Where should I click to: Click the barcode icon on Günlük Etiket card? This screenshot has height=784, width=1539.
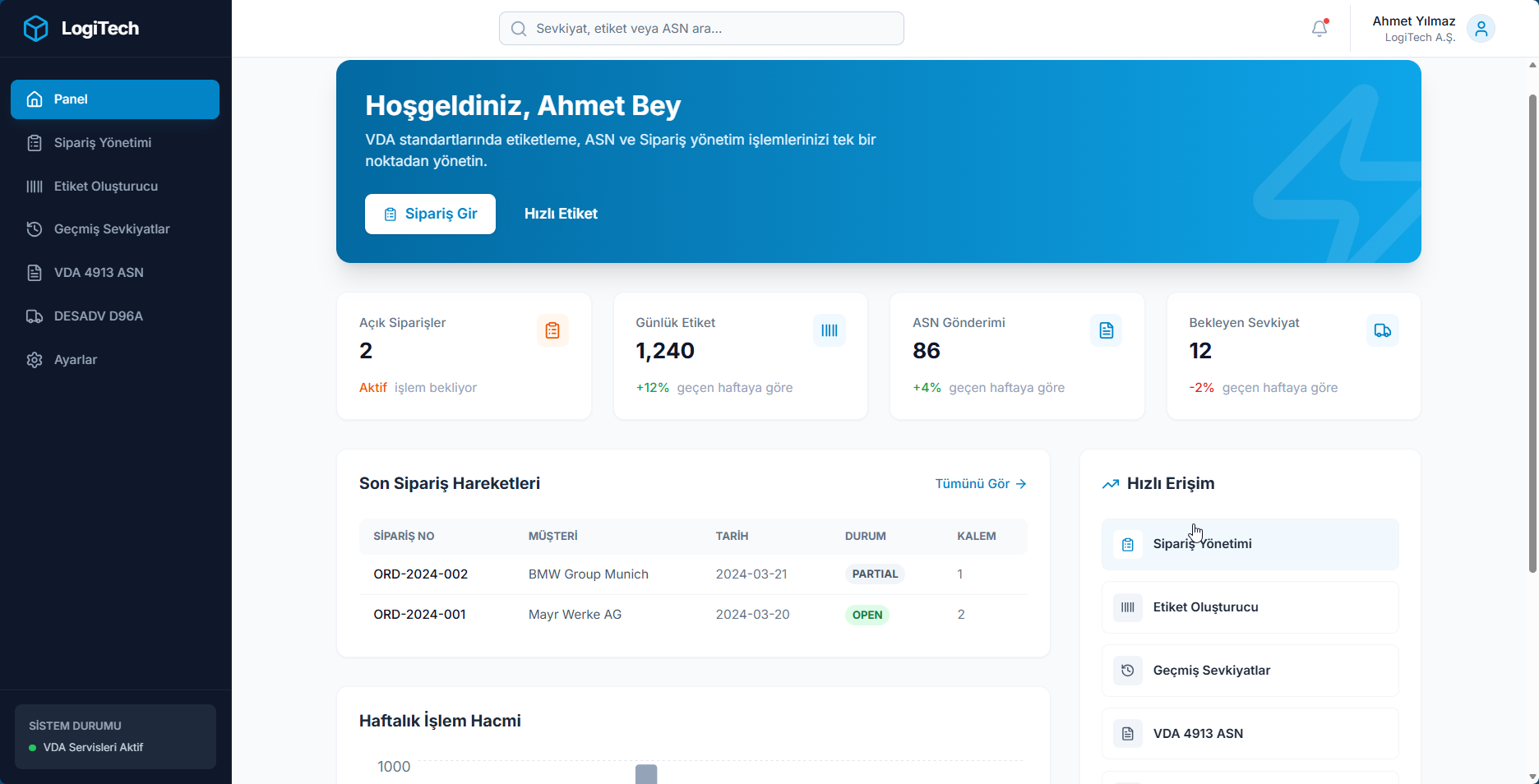pos(830,330)
